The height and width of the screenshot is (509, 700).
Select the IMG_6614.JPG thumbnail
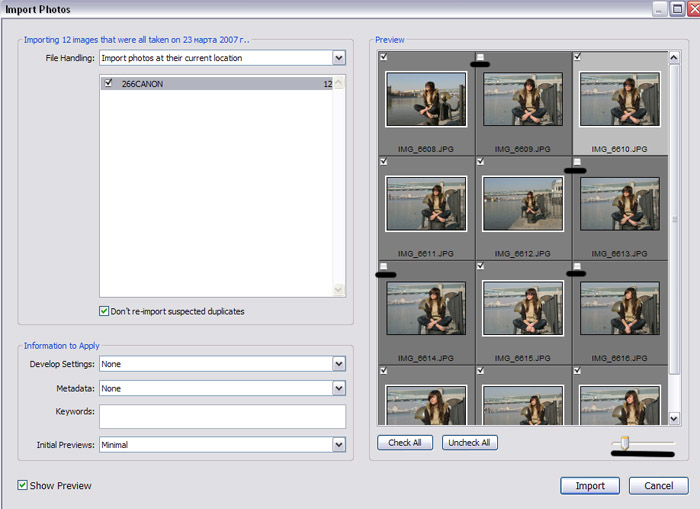[426, 308]
